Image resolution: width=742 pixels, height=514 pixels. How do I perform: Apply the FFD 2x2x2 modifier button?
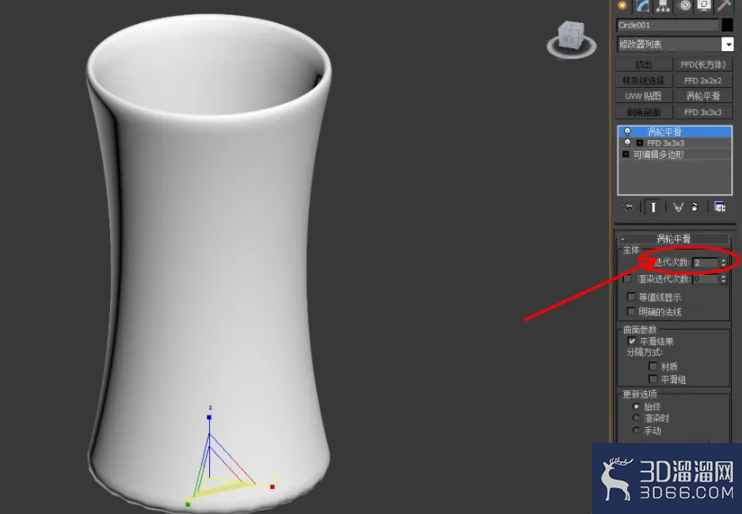click(x=703, y=80)
